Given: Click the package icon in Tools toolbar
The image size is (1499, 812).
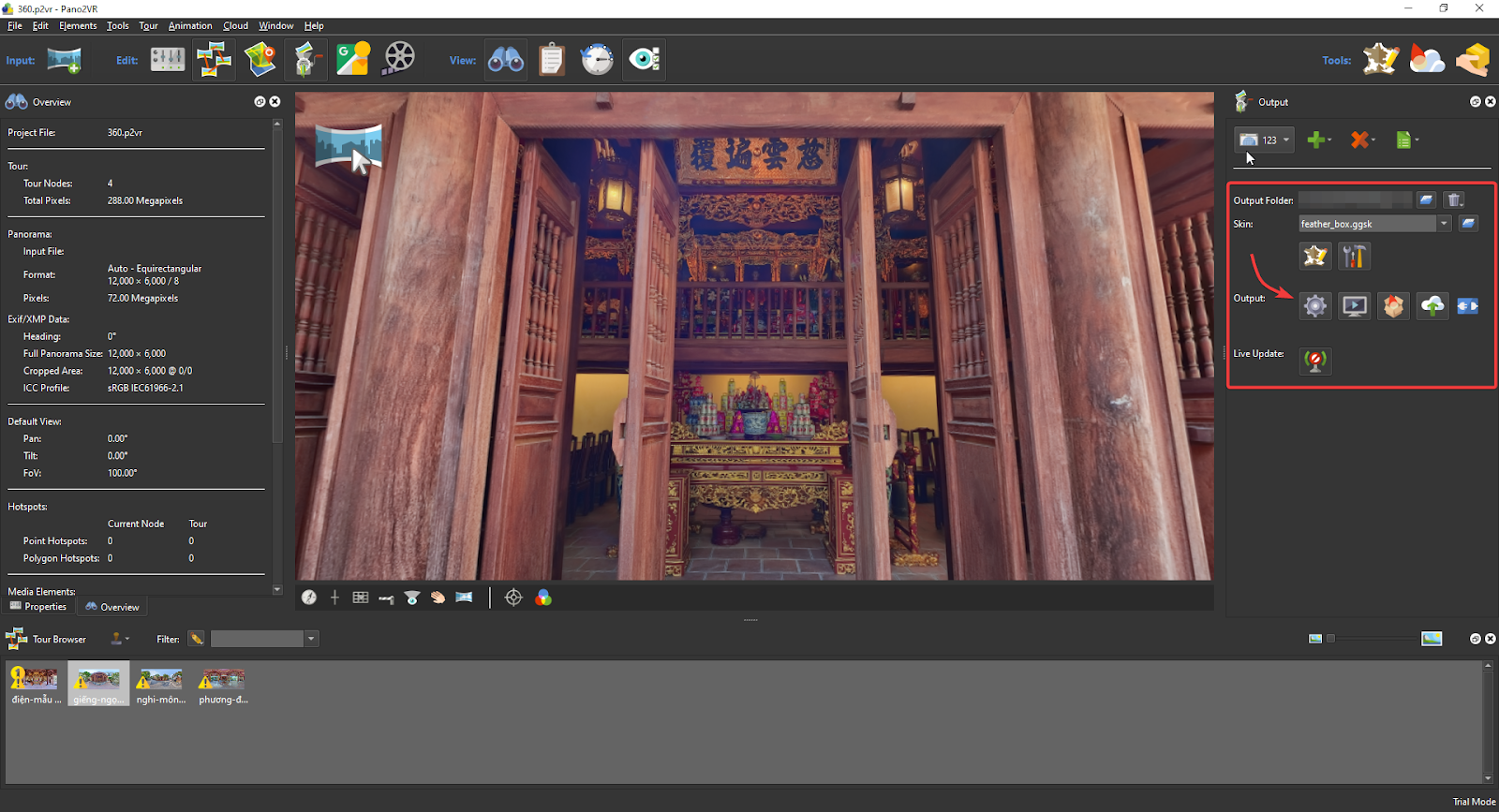Looking at the screenshot, I should [1473, 60].
